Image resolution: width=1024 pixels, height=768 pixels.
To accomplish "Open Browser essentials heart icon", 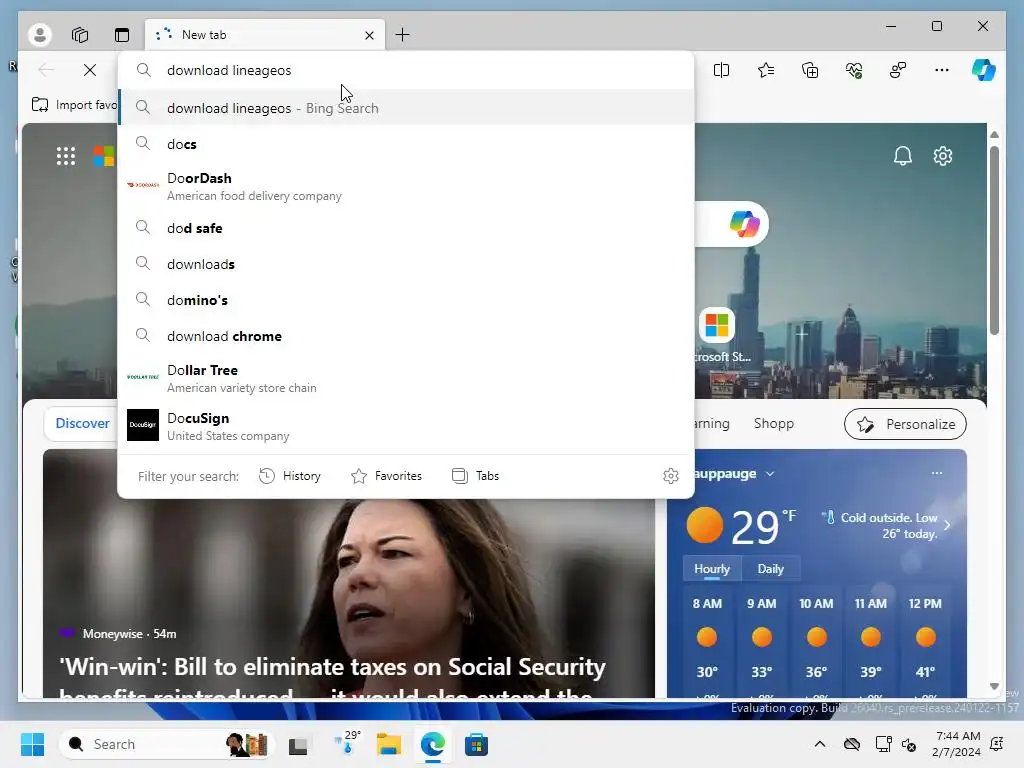I will tap(854, 70).
